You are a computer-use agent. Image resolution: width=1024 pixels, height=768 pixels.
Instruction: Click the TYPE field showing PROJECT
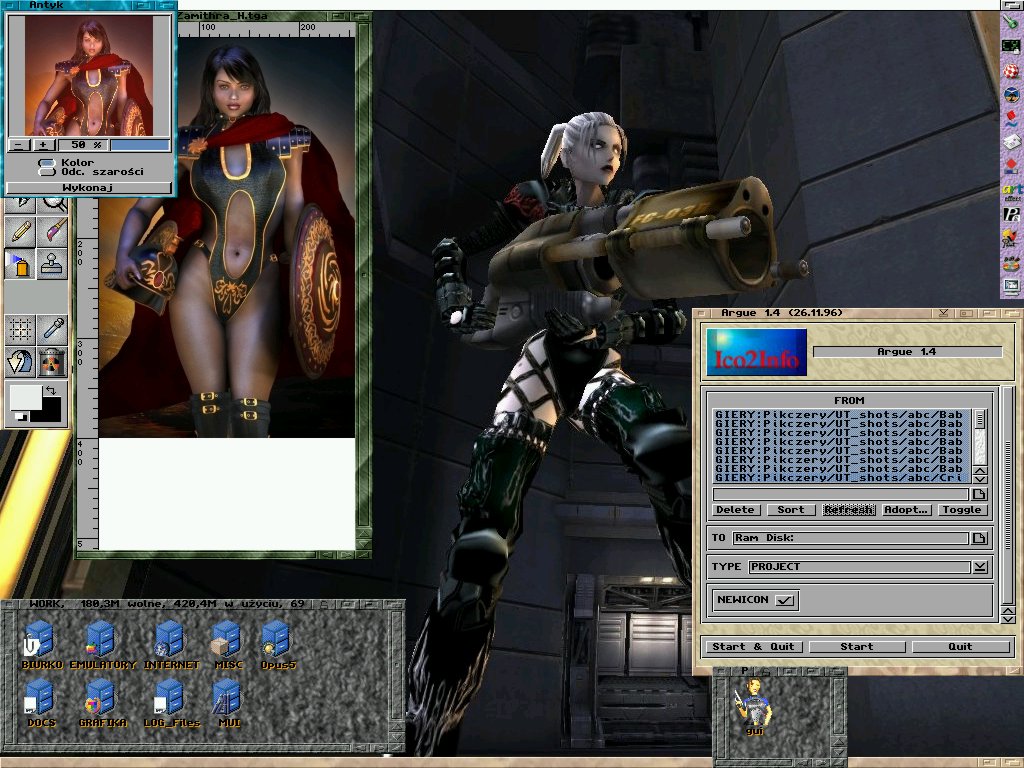click(859, 567)
